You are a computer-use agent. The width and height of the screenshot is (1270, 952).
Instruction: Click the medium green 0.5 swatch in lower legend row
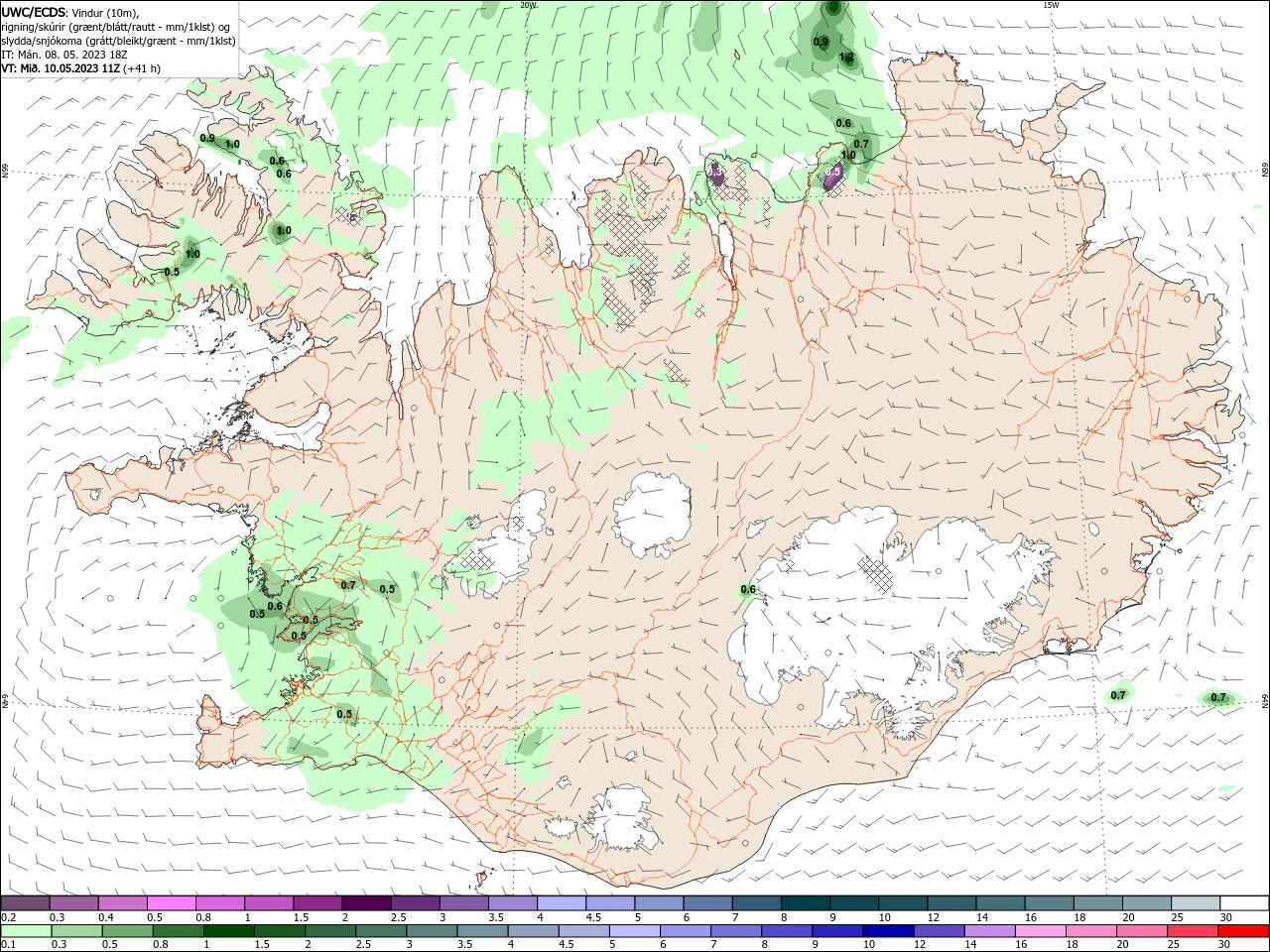tap(127, 931)
